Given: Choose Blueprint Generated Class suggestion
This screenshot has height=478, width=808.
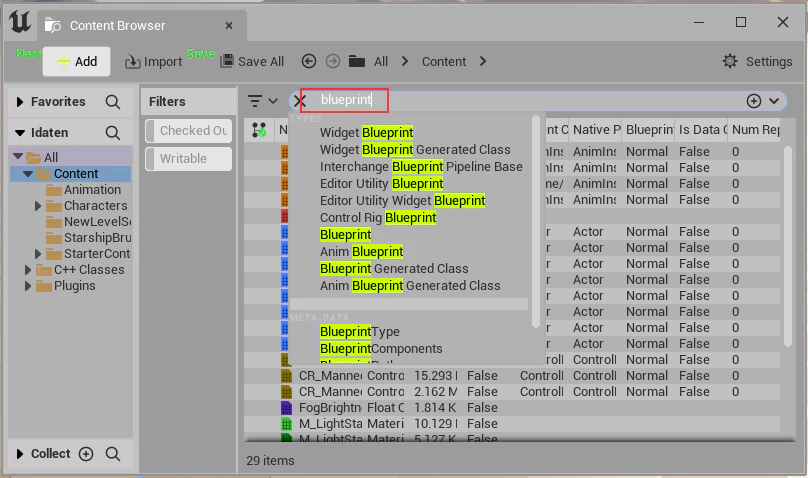Looking at the screenshot, I should pos(394,269).
